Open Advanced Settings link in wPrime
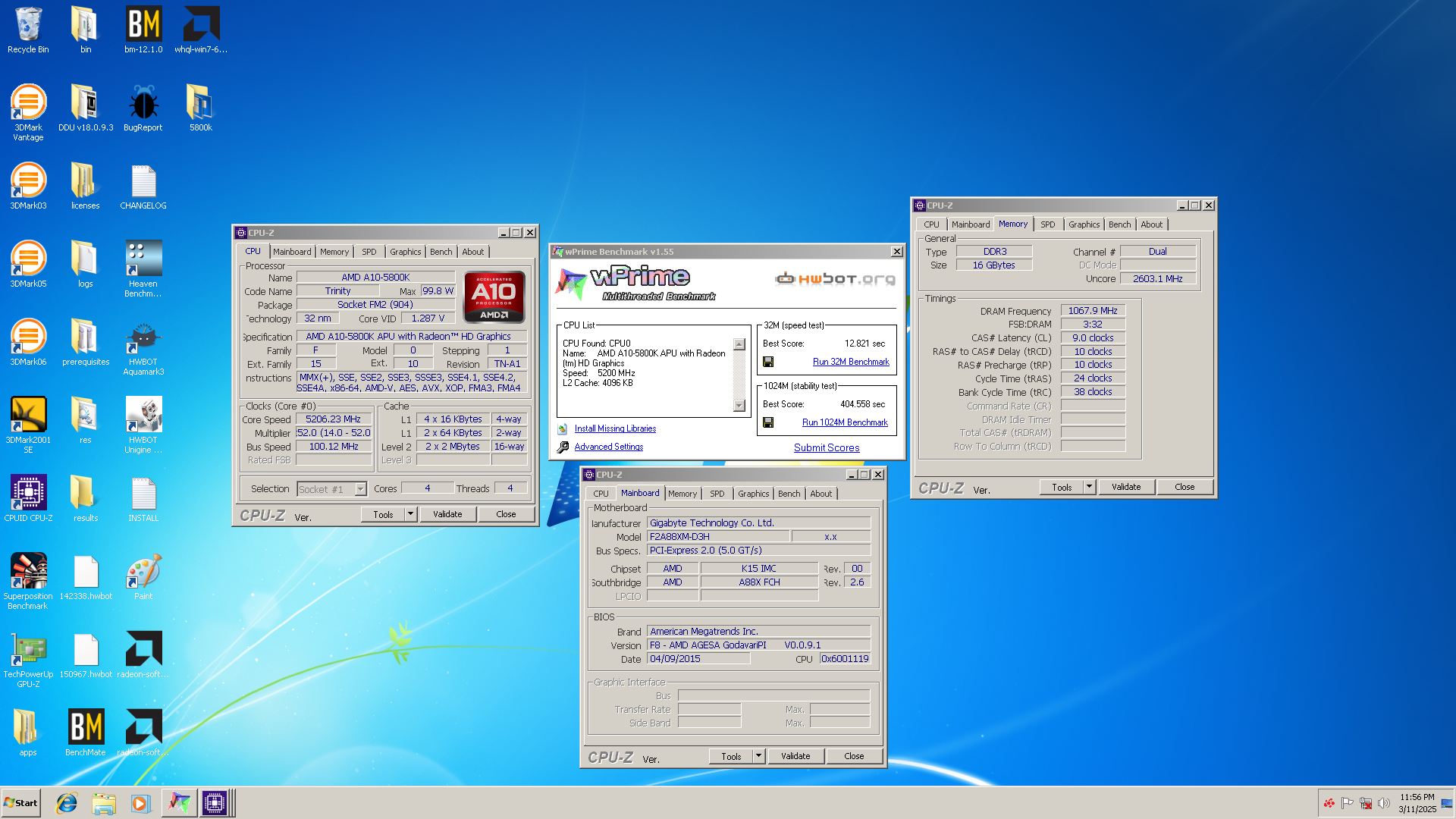Screen dimensions: 1456x819 point(608,447)
